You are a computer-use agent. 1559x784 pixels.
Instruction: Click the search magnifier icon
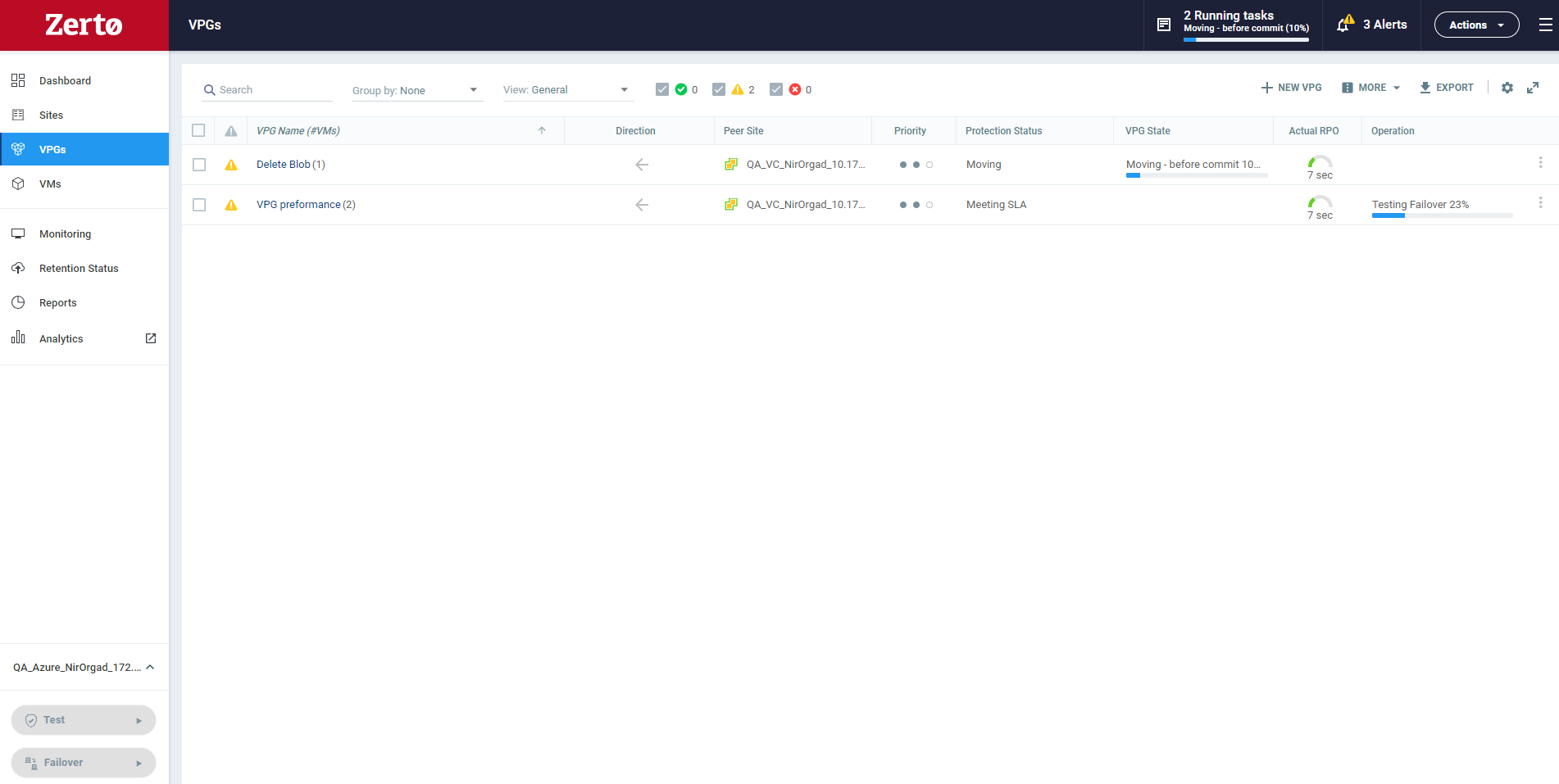tap(210, 90)
